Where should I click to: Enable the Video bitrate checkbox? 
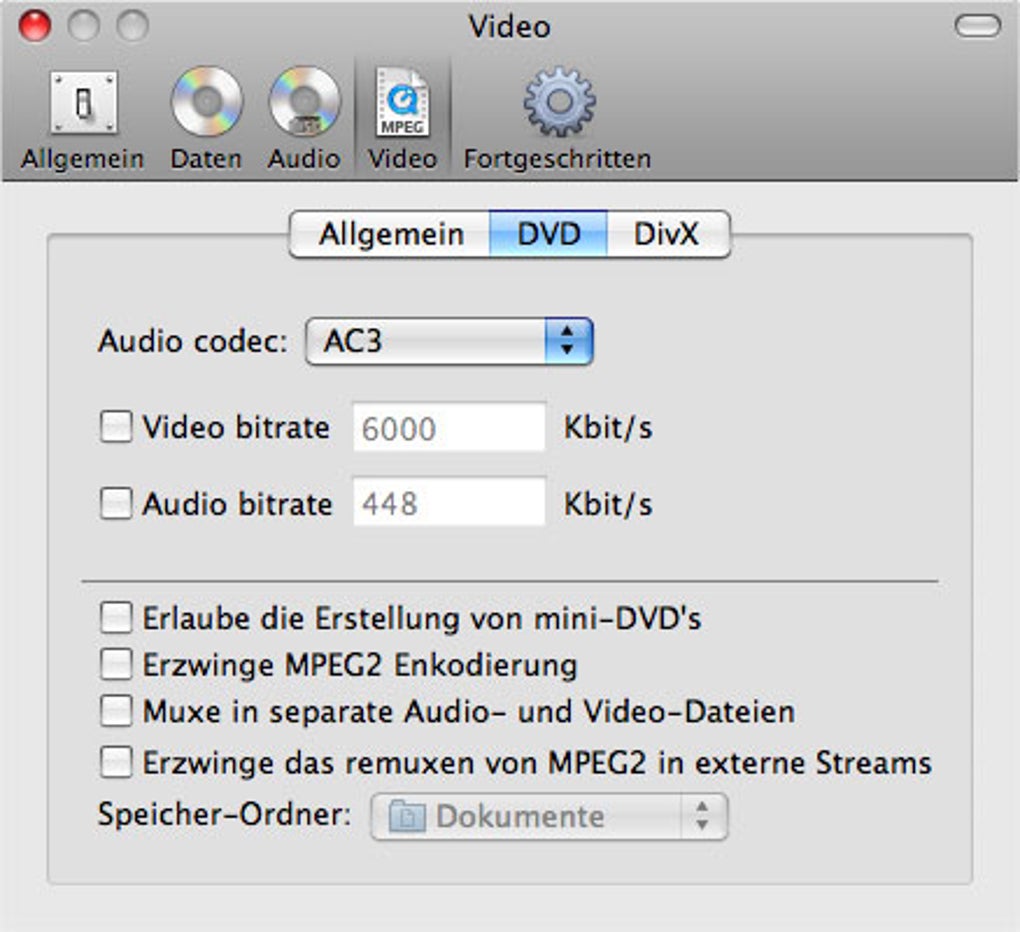116,428
